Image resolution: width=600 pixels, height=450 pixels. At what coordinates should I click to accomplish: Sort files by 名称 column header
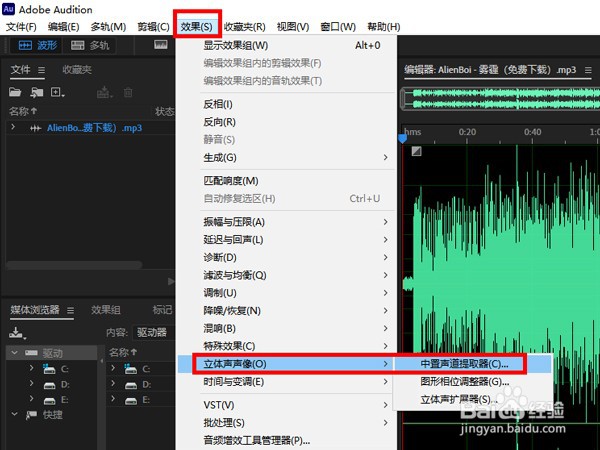[x=23, y=111]
